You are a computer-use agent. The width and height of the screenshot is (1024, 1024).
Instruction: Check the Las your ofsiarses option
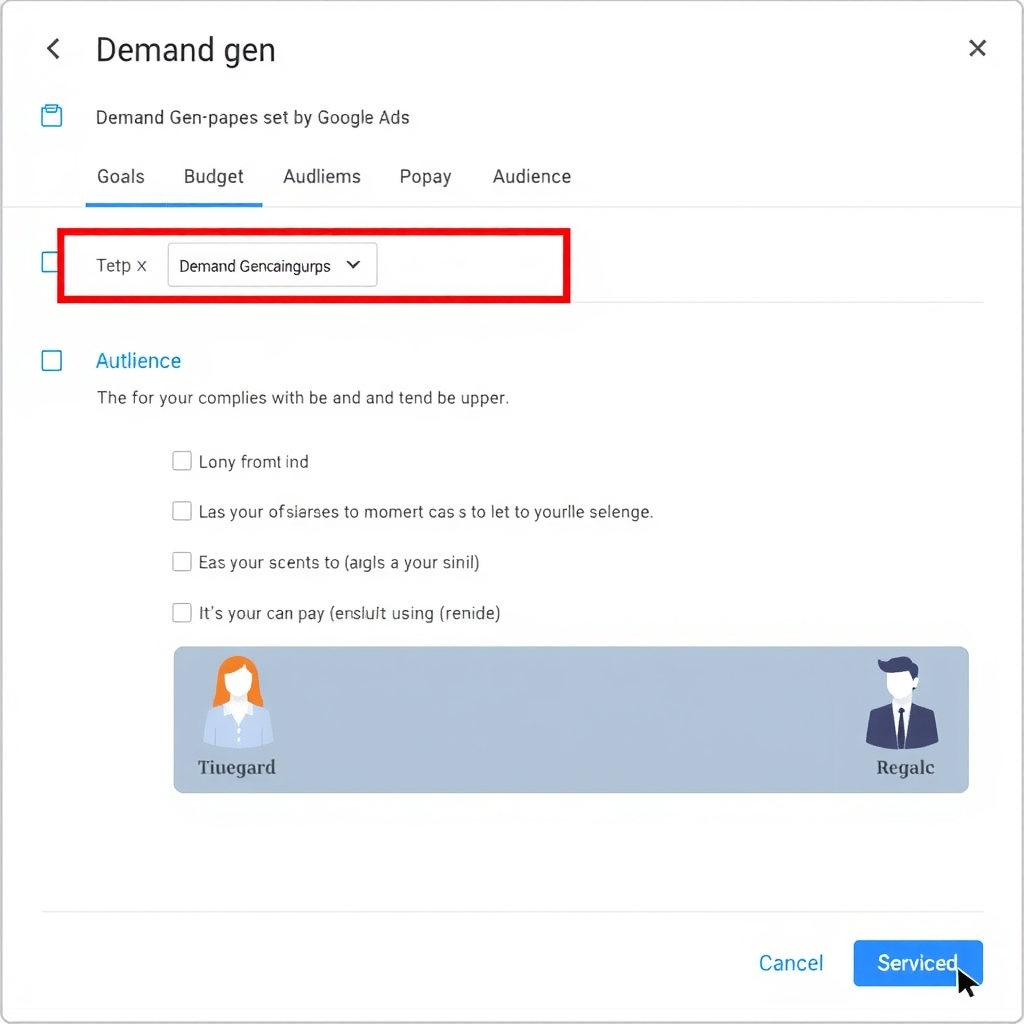[x=182, y=511]
